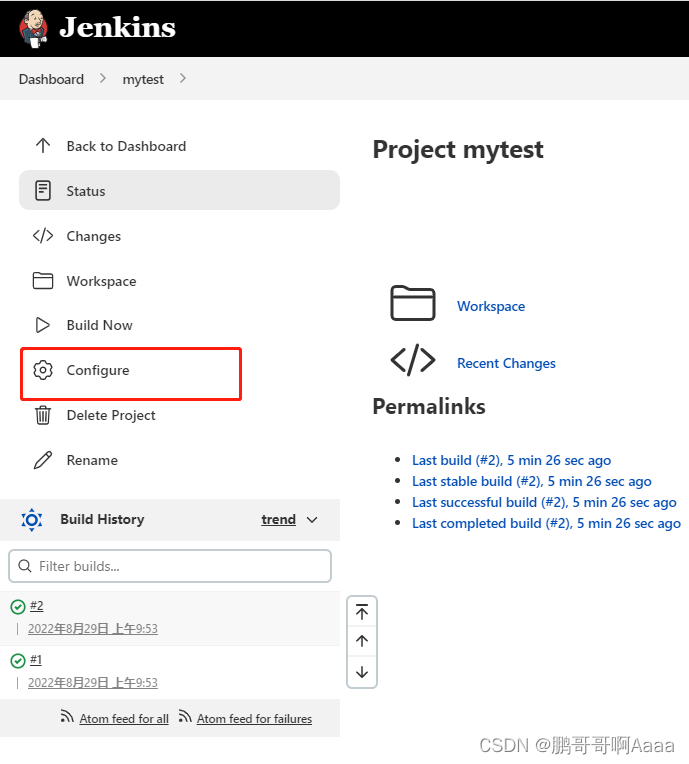The width and height of the screenshot is (689, 764).
Task: Open the Last successful build (#2) permalink
Action: pos(544,502)
